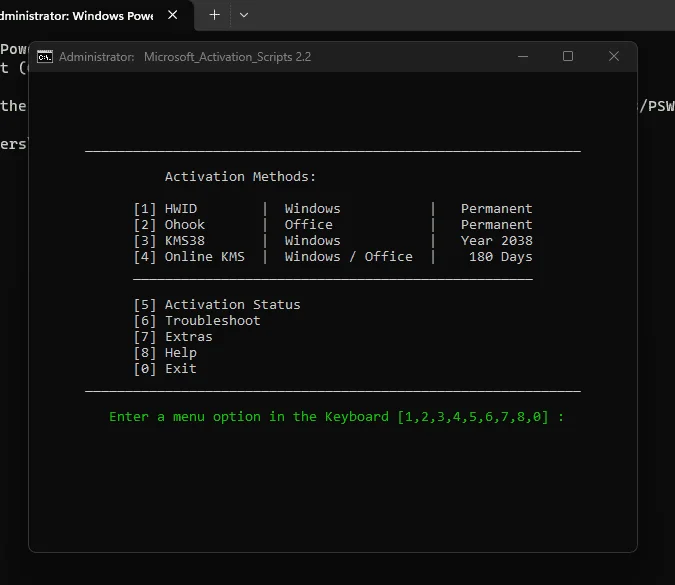Click the Year 2038 text
This screenshot has height=585, width=675.
pyautogui.click(x=497, y=241)
